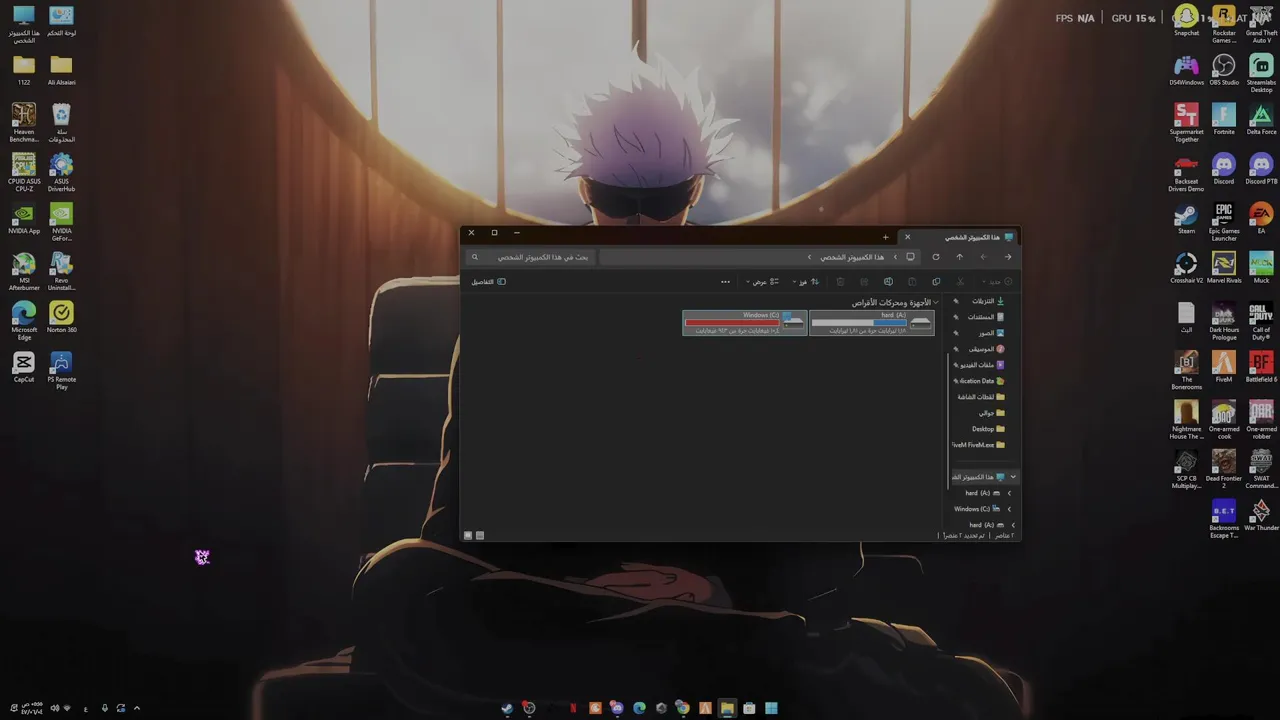Click the Back arrow in File Explorer
1280x720 pixels.
coord(1008,257)
